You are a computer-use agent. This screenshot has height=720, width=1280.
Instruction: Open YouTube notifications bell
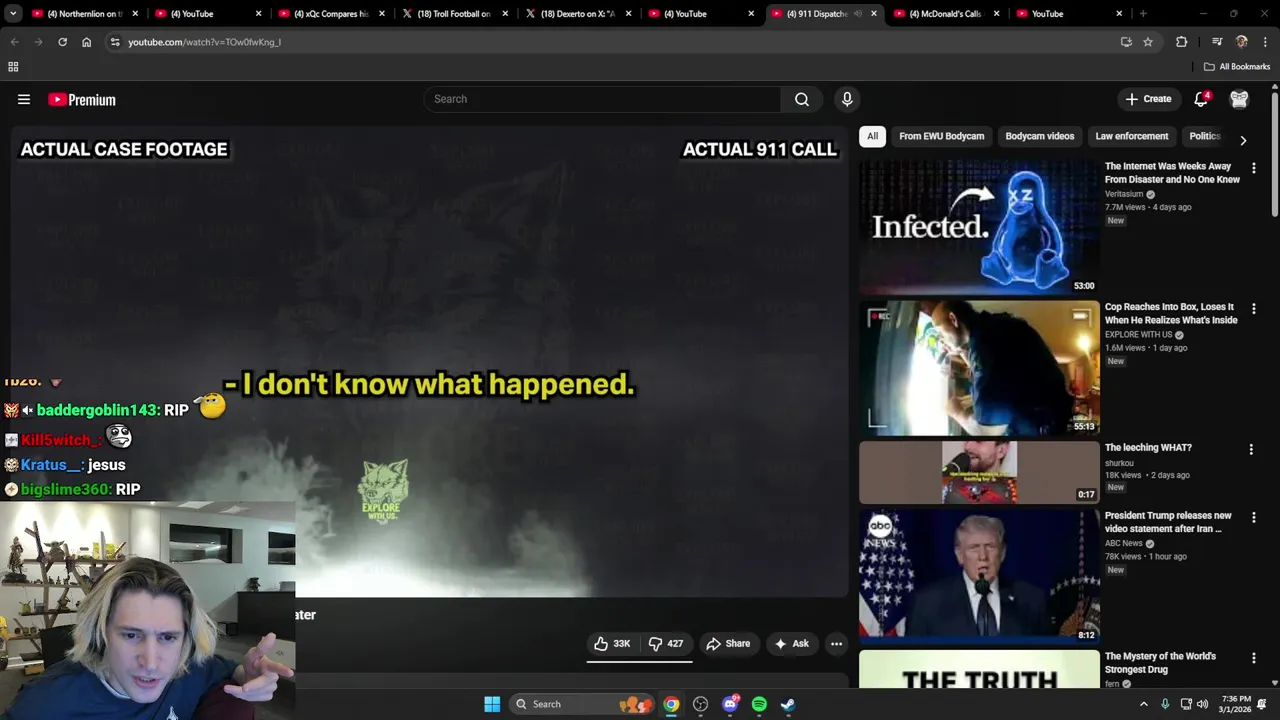(1202, 99)
